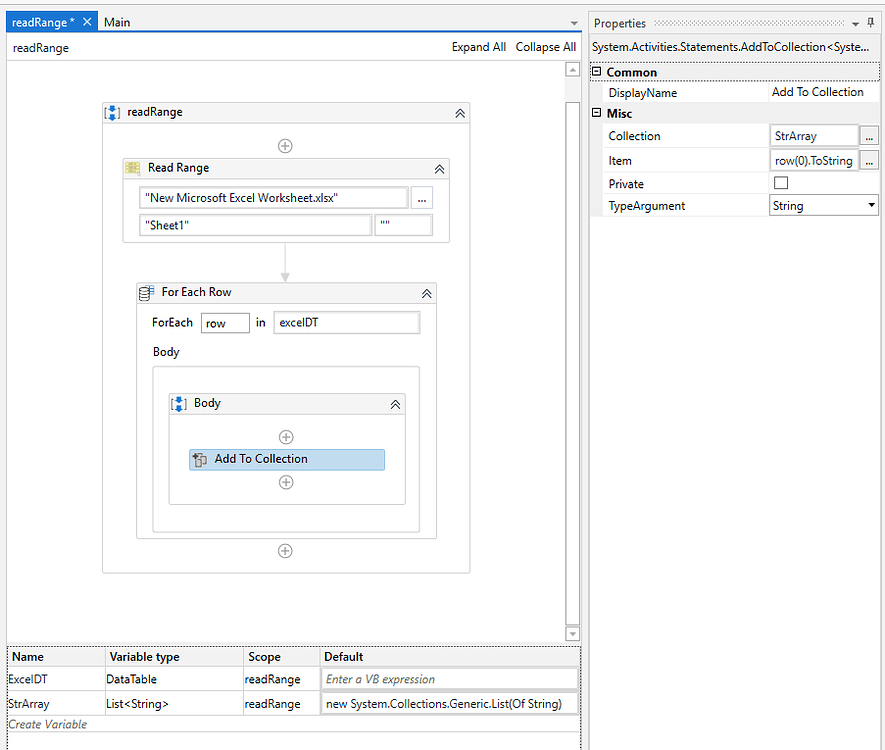Click the plus icon above Read Range
The width and height of the screenshot is (885, 750).
285,145
